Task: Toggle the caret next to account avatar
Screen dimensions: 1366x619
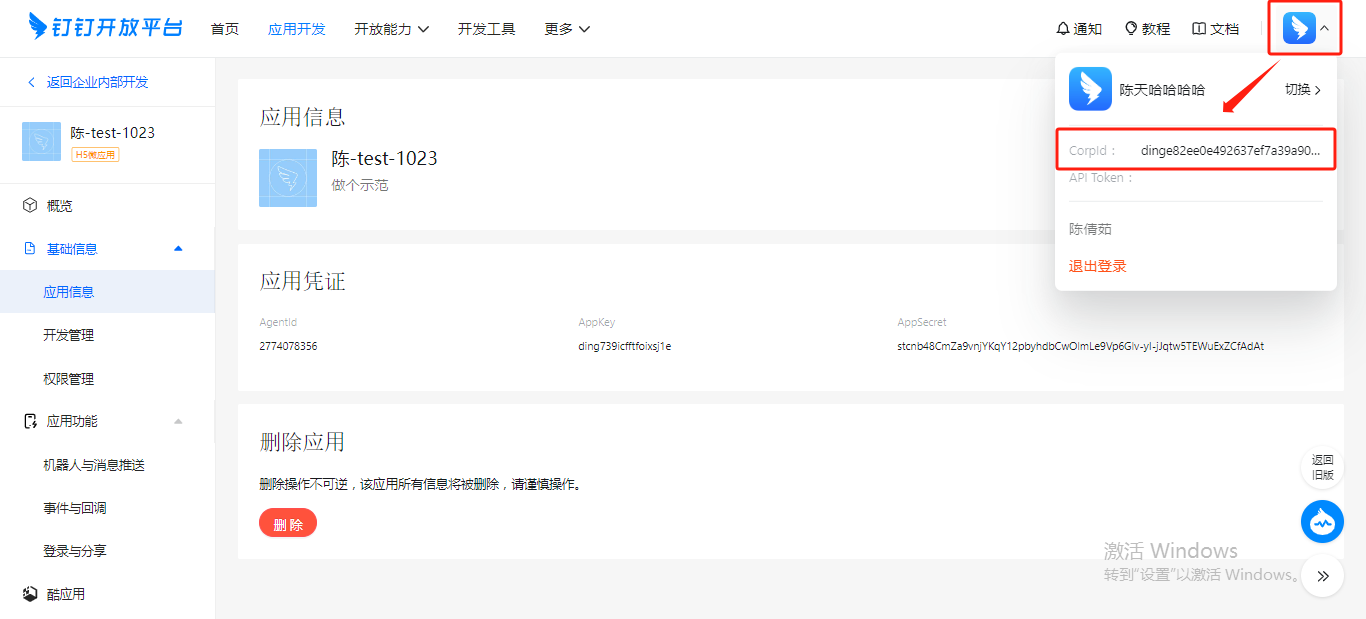Action: pos(1325,28)
